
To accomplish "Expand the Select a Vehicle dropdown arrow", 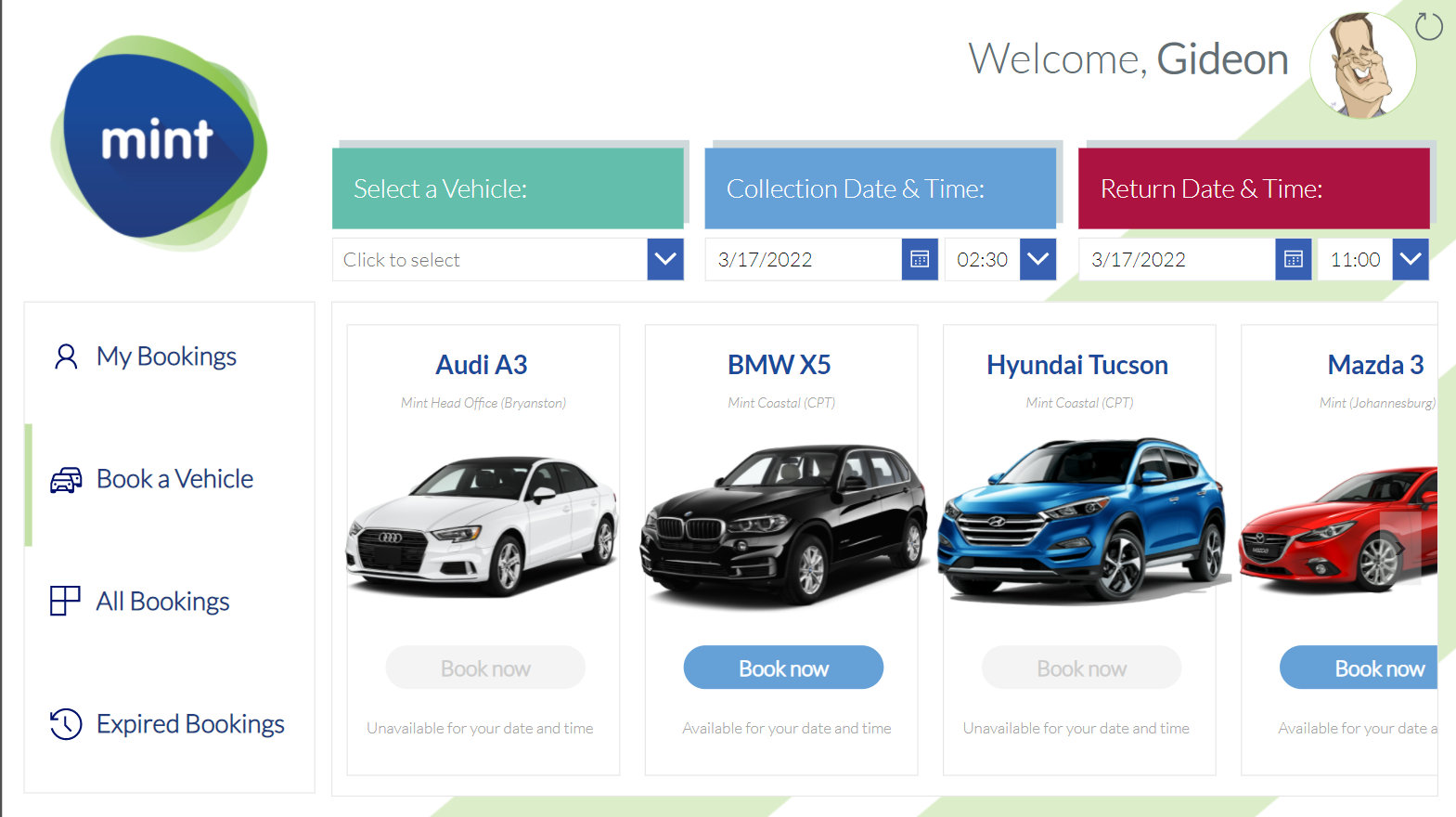I will click(x=665, y=259).
